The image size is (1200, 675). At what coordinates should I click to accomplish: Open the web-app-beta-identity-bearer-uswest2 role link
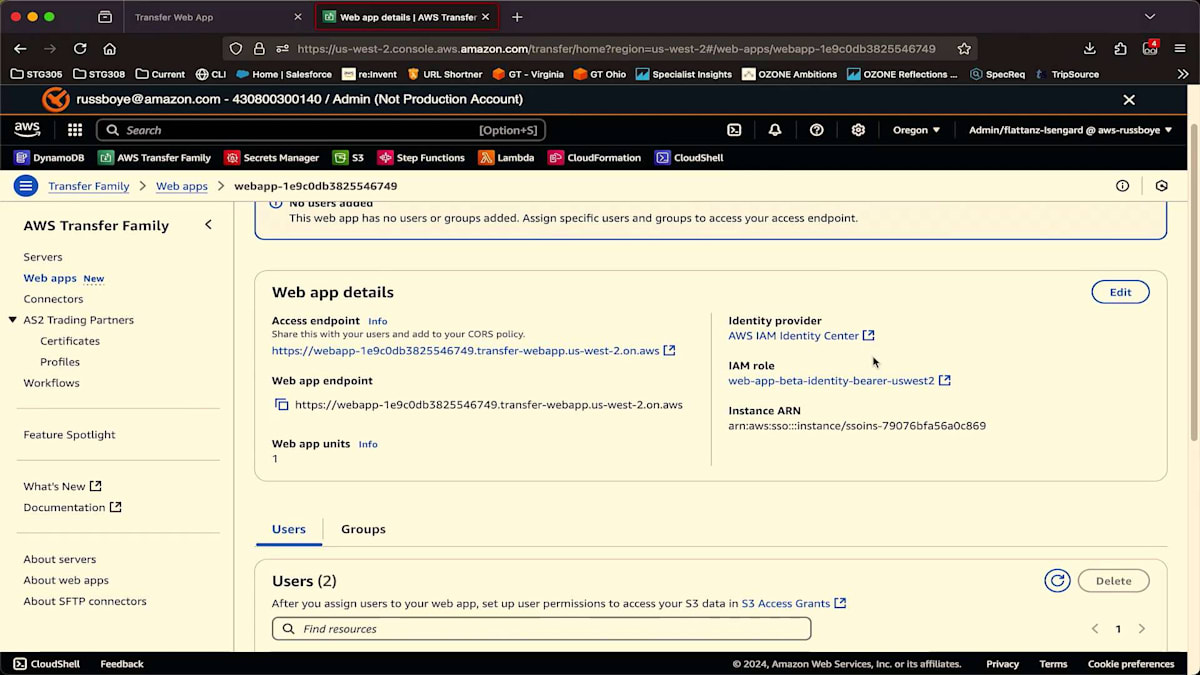coord(839,381)
